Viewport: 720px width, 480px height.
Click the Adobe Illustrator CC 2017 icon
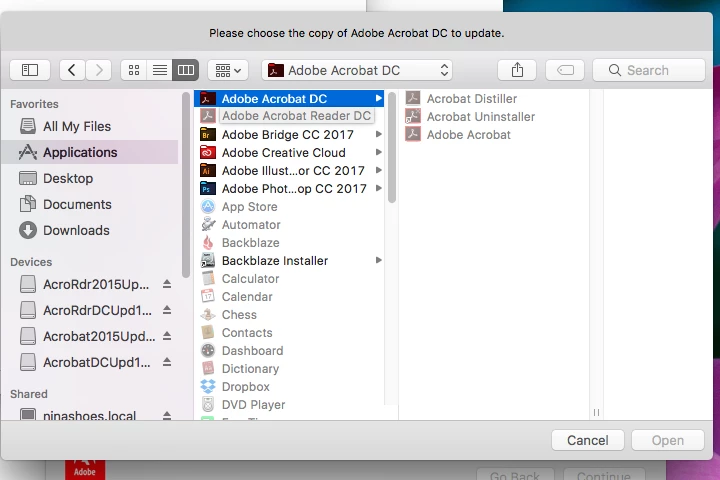tap(208, 170)
